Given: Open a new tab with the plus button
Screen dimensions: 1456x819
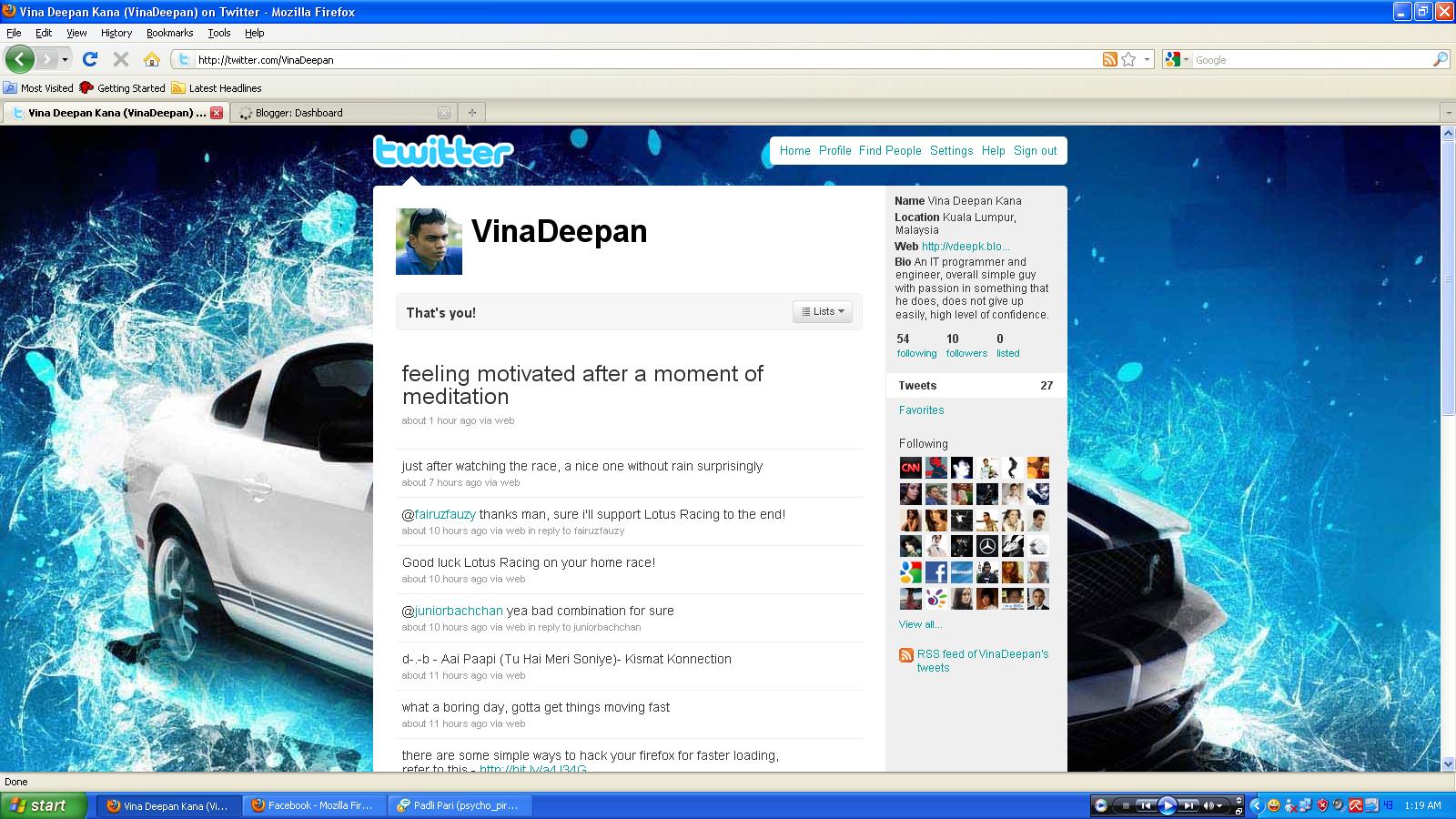Looking at the screenshot, I should 471,113.
